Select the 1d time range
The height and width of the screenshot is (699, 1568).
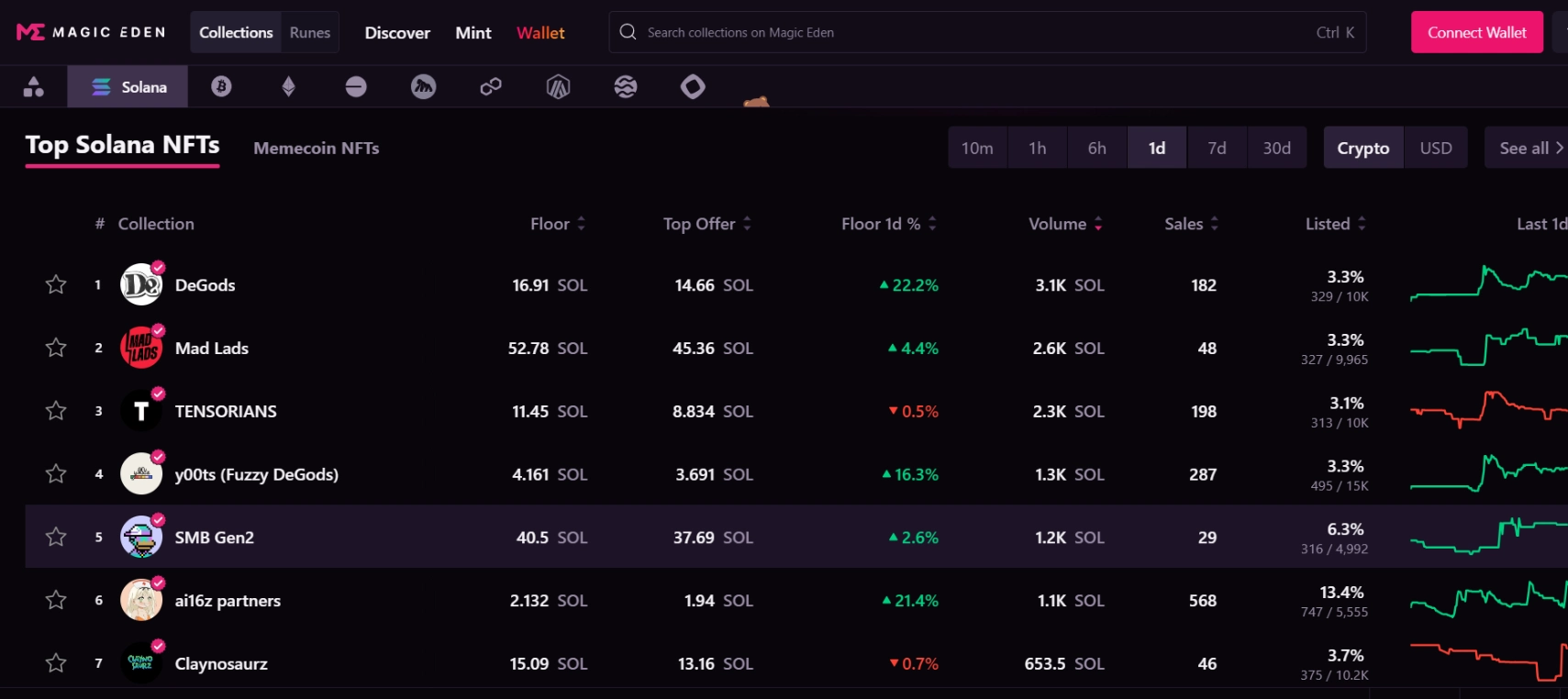point(1157,148)
